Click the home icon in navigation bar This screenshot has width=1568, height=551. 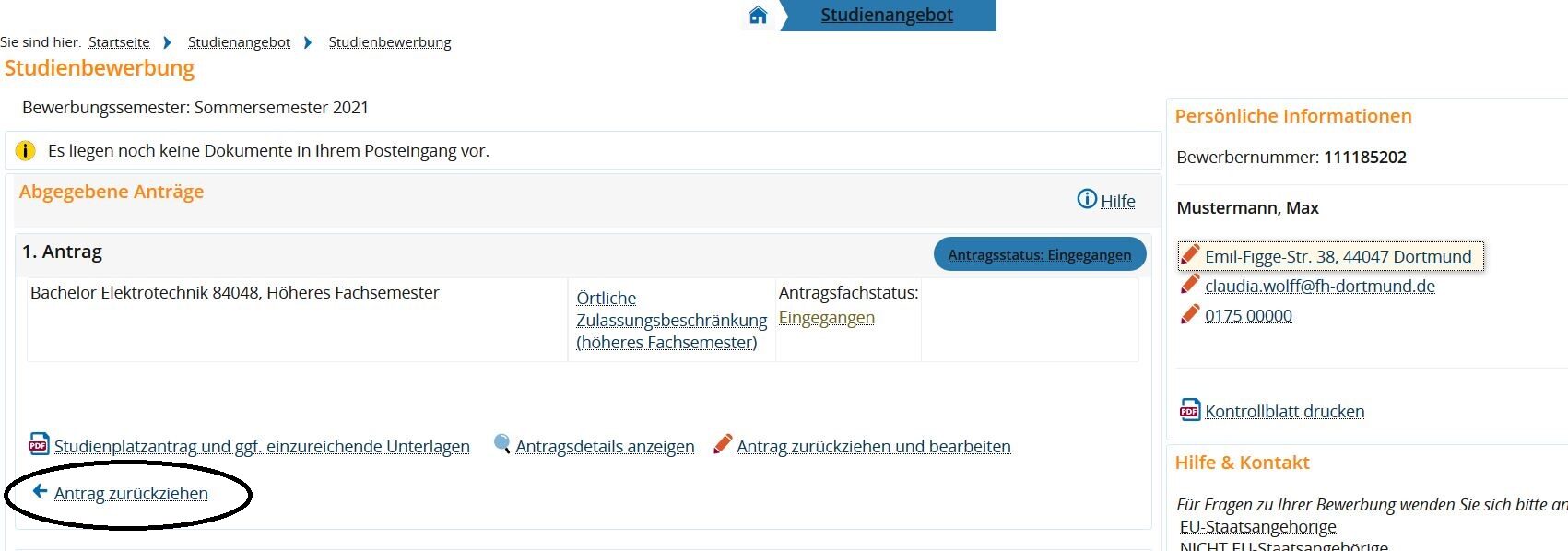(758, 15)
